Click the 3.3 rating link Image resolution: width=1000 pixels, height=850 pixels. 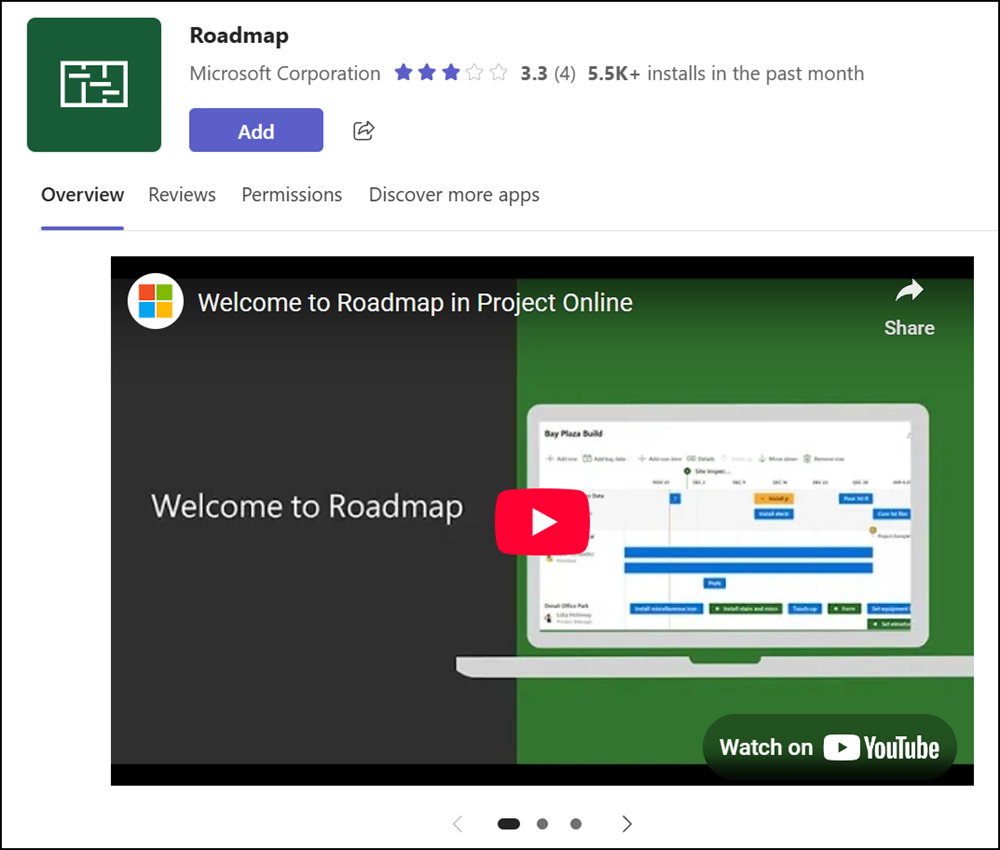click(x=533, y=73)
